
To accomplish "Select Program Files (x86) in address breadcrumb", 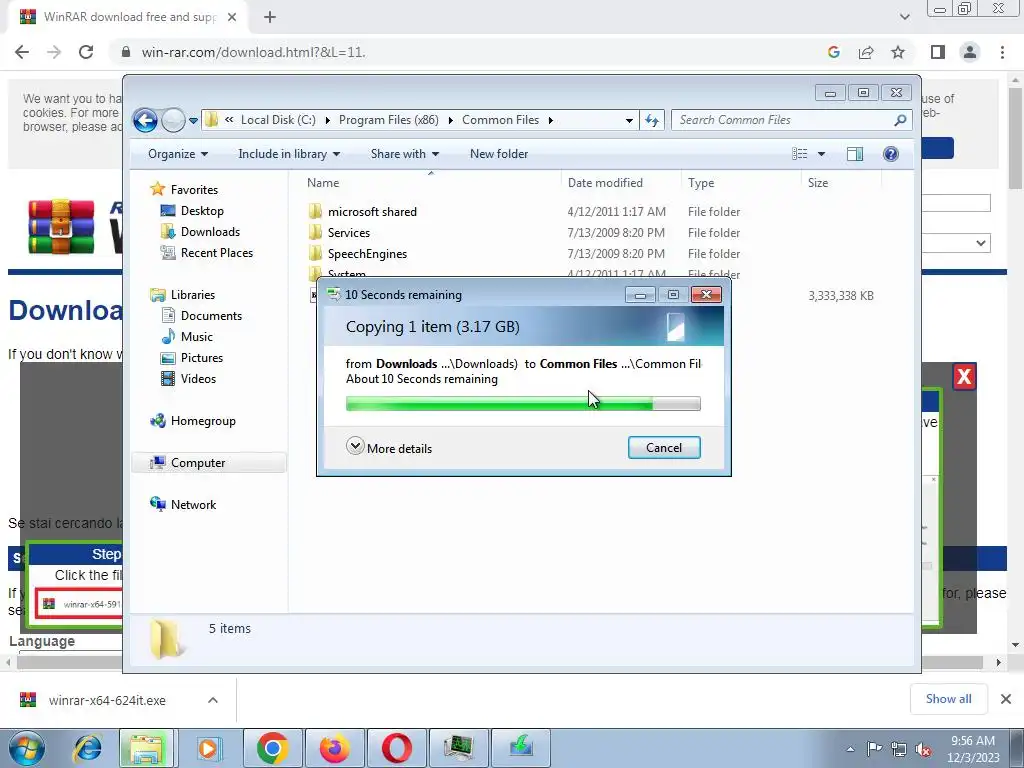I will point(389,120).
